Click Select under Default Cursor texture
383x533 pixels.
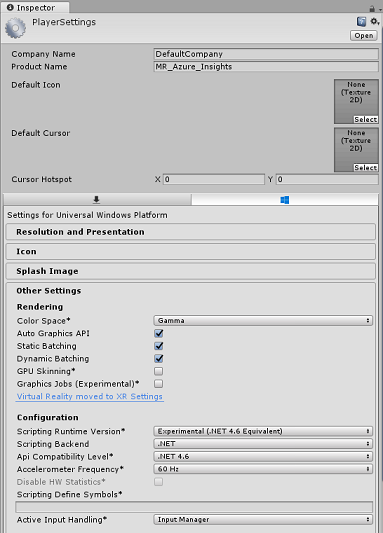[365, 168]
